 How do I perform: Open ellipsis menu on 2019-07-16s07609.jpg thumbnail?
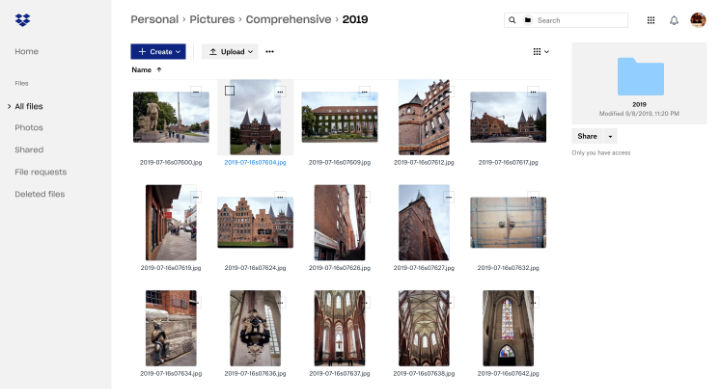click(364, 92)
